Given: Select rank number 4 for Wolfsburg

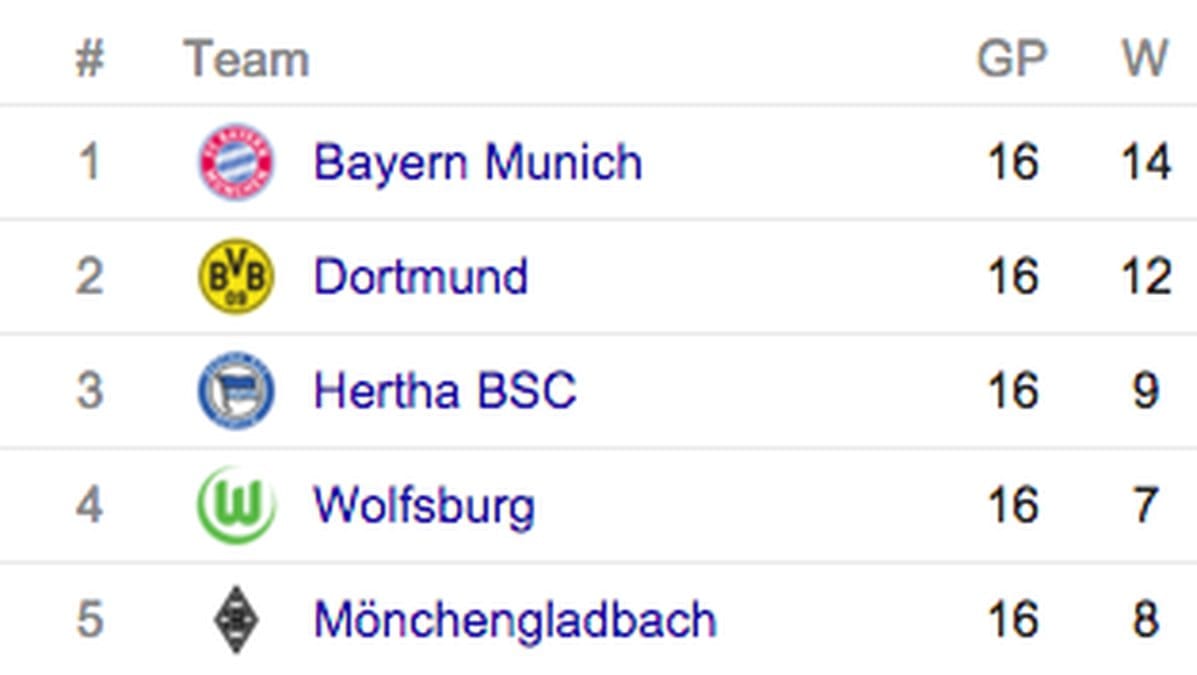Looking at the screenshot, I should [x=89, y=505].
